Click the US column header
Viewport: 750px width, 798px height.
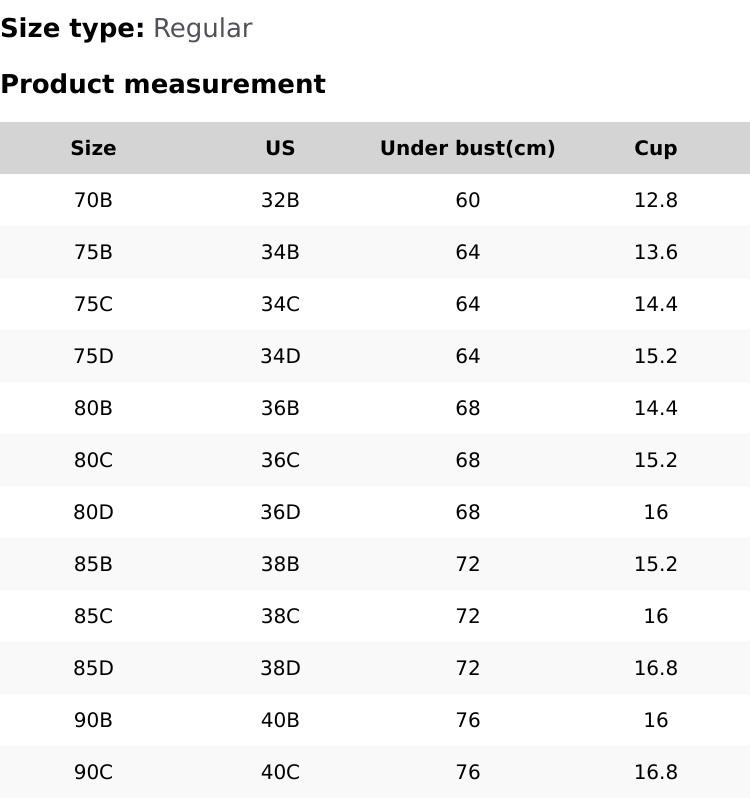[x=280, y=148]
